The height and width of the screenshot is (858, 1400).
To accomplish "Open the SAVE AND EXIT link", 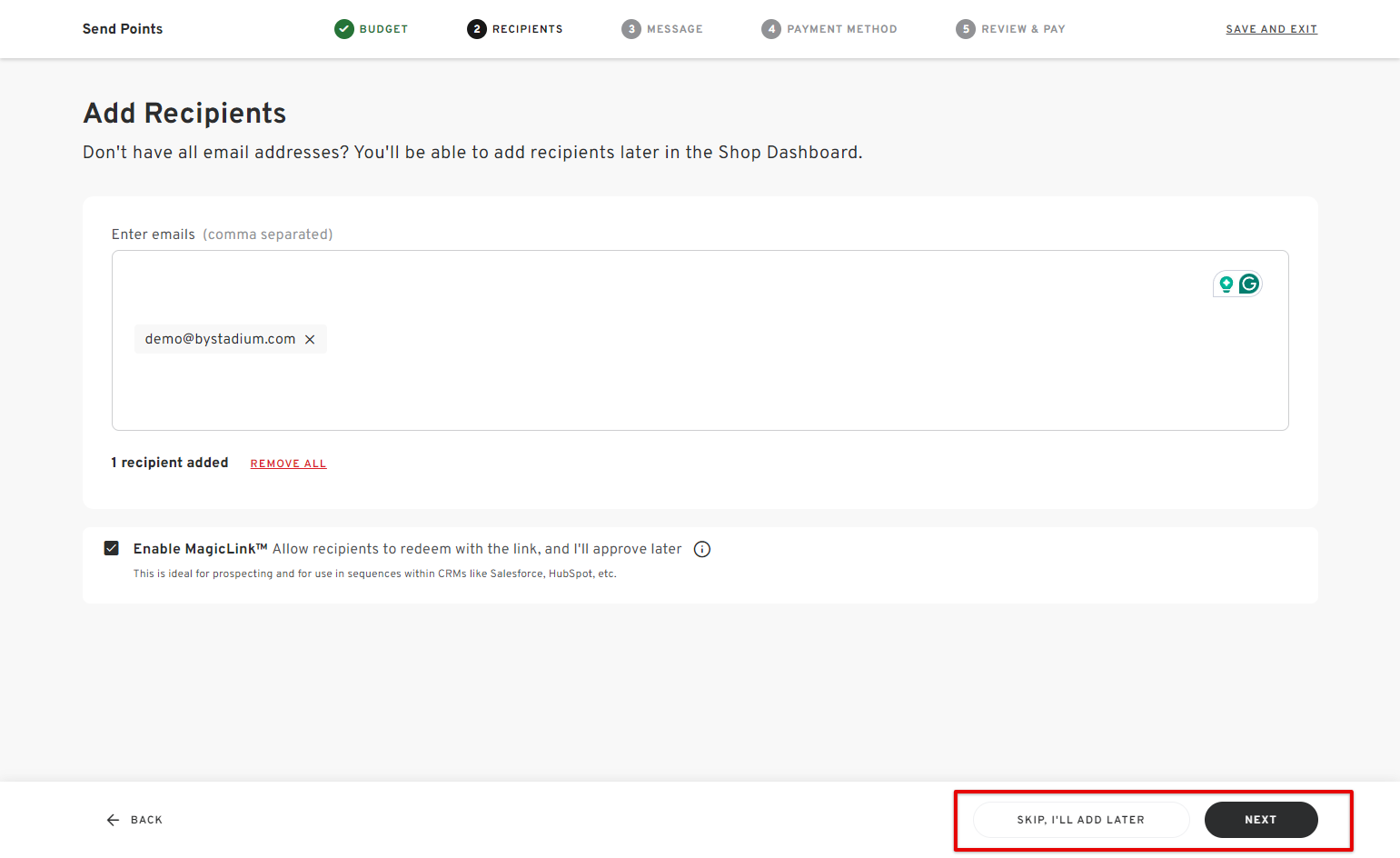I will (x=1271, y=28).
